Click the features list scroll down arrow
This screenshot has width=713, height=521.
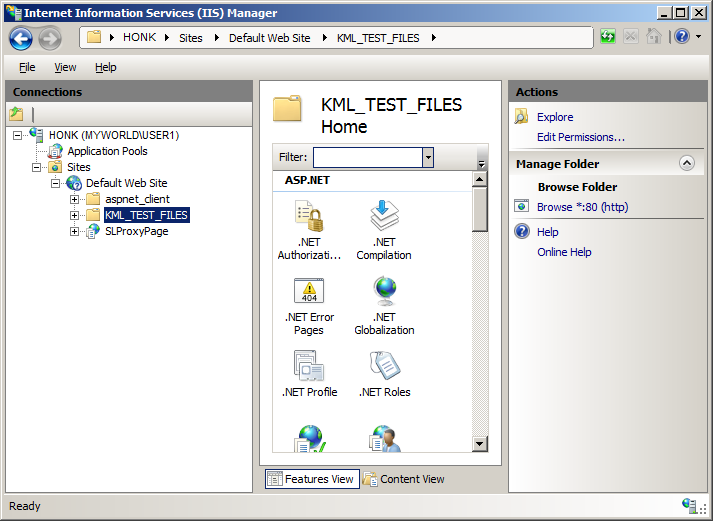pos(479,444)
